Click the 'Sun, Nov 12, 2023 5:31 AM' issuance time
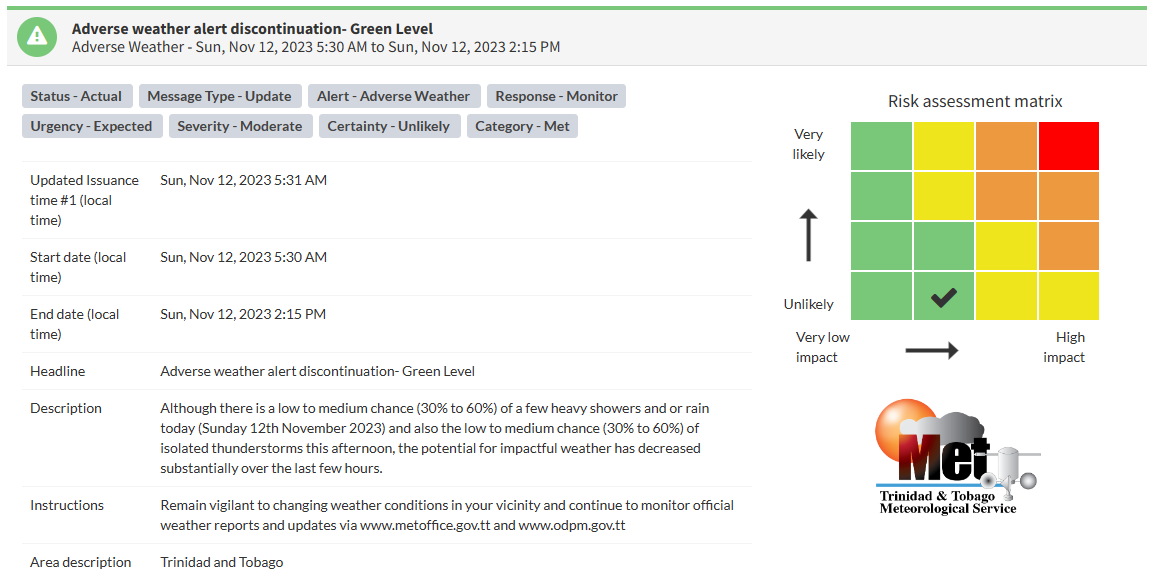The image size is (1154, 582). tap(244, 180)
